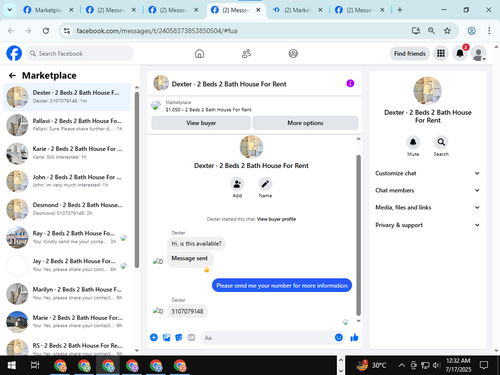Mute this chat bell icon
This screenshot has width=500, height=375.
click(x=413, y=142)
